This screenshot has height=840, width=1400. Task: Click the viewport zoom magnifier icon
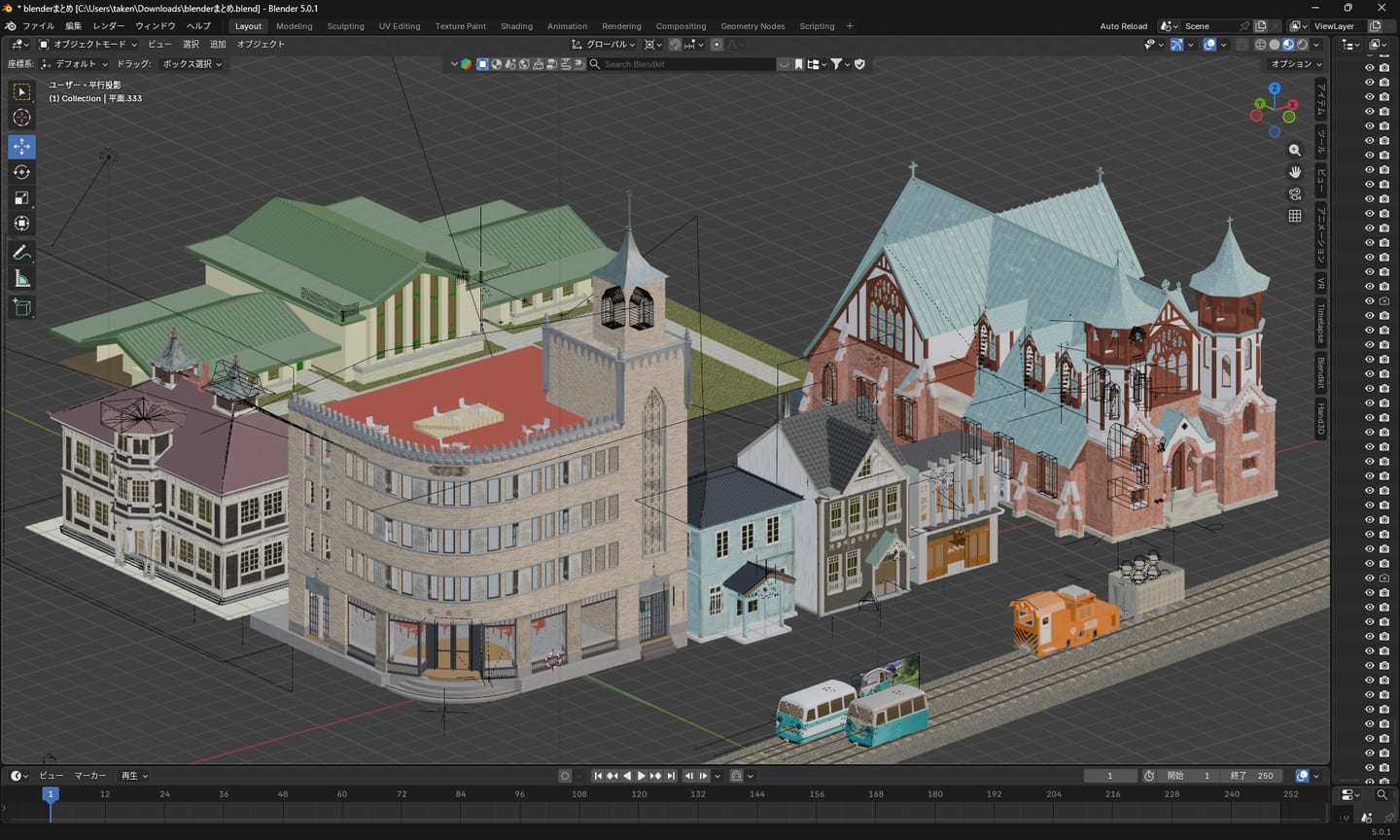[x=1295, y=150]
